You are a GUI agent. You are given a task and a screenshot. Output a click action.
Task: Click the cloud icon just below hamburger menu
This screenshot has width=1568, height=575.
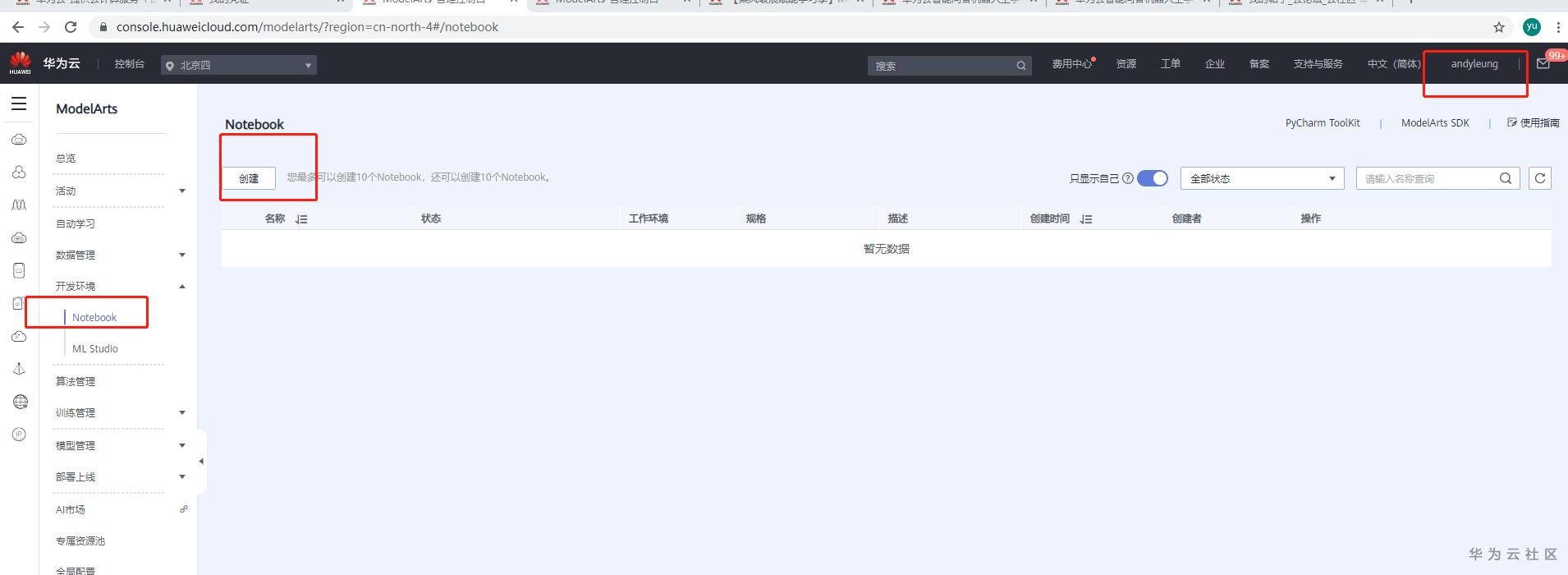pyautogui.click(x=19, y=139)
